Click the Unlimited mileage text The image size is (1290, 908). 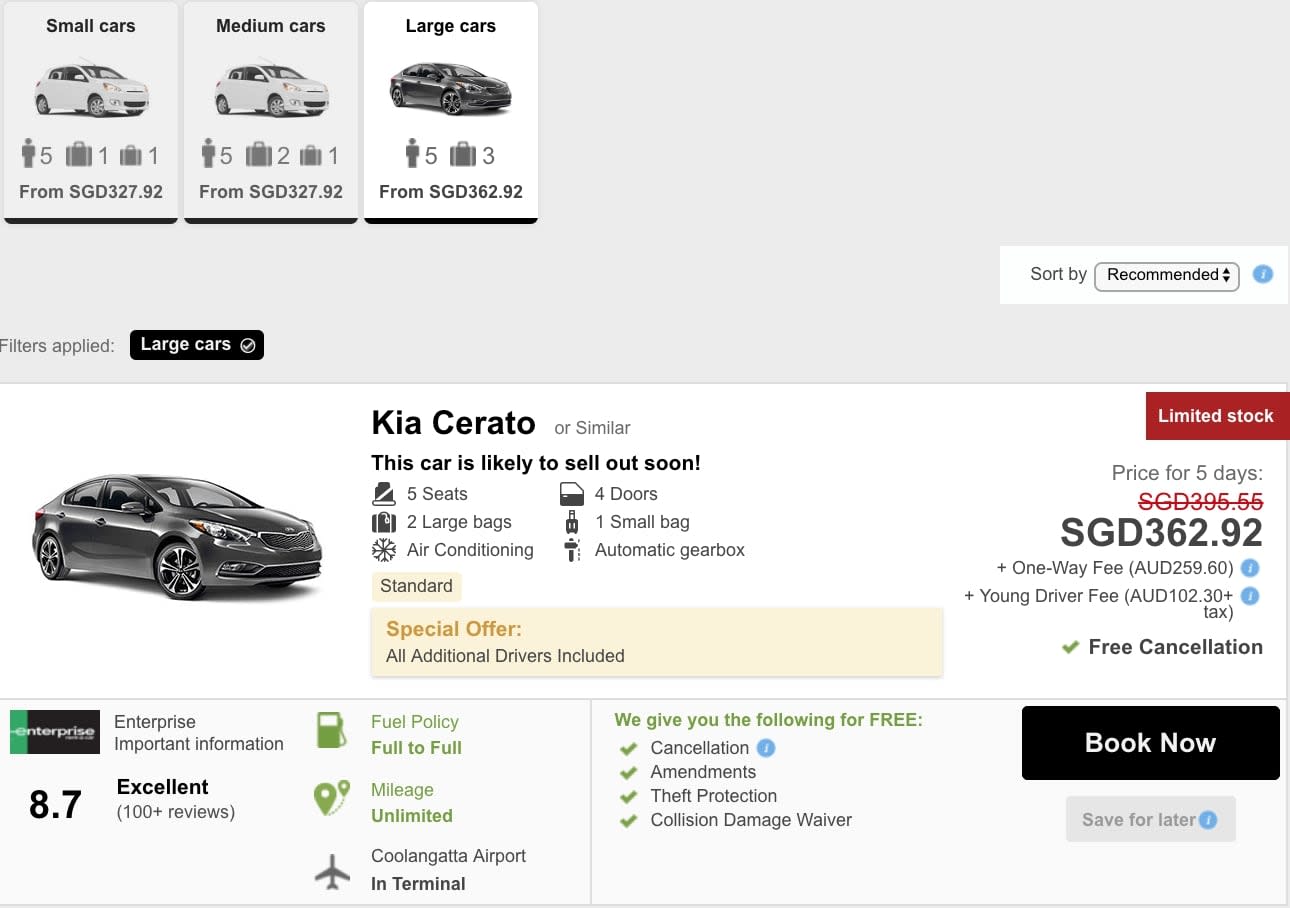point(412,816)
